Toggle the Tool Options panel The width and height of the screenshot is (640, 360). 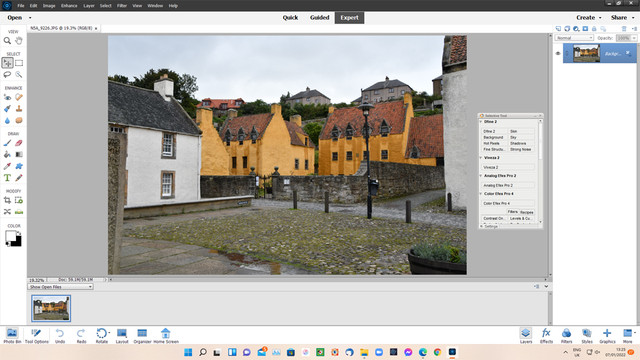point(36,336)
